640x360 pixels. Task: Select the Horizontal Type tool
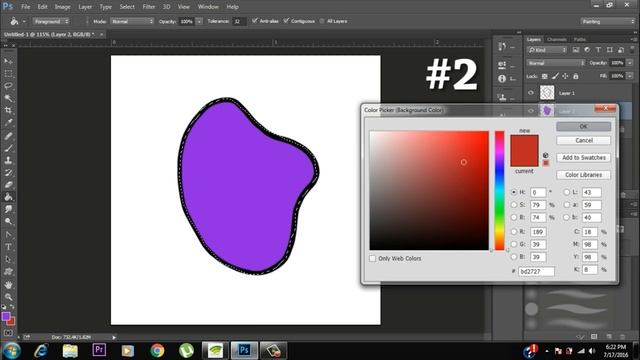[8, 247]
